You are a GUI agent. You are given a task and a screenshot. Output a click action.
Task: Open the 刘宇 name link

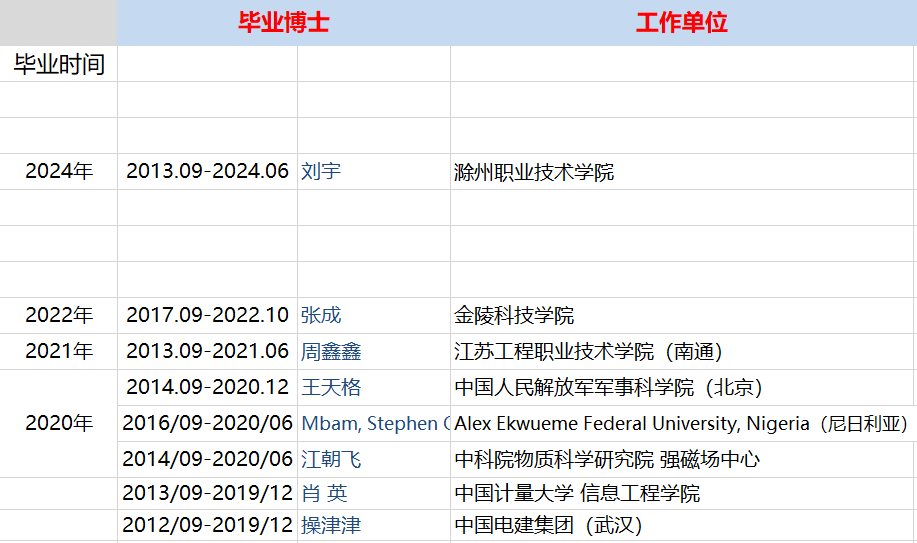pyautogui.click(x=321, y=172)
